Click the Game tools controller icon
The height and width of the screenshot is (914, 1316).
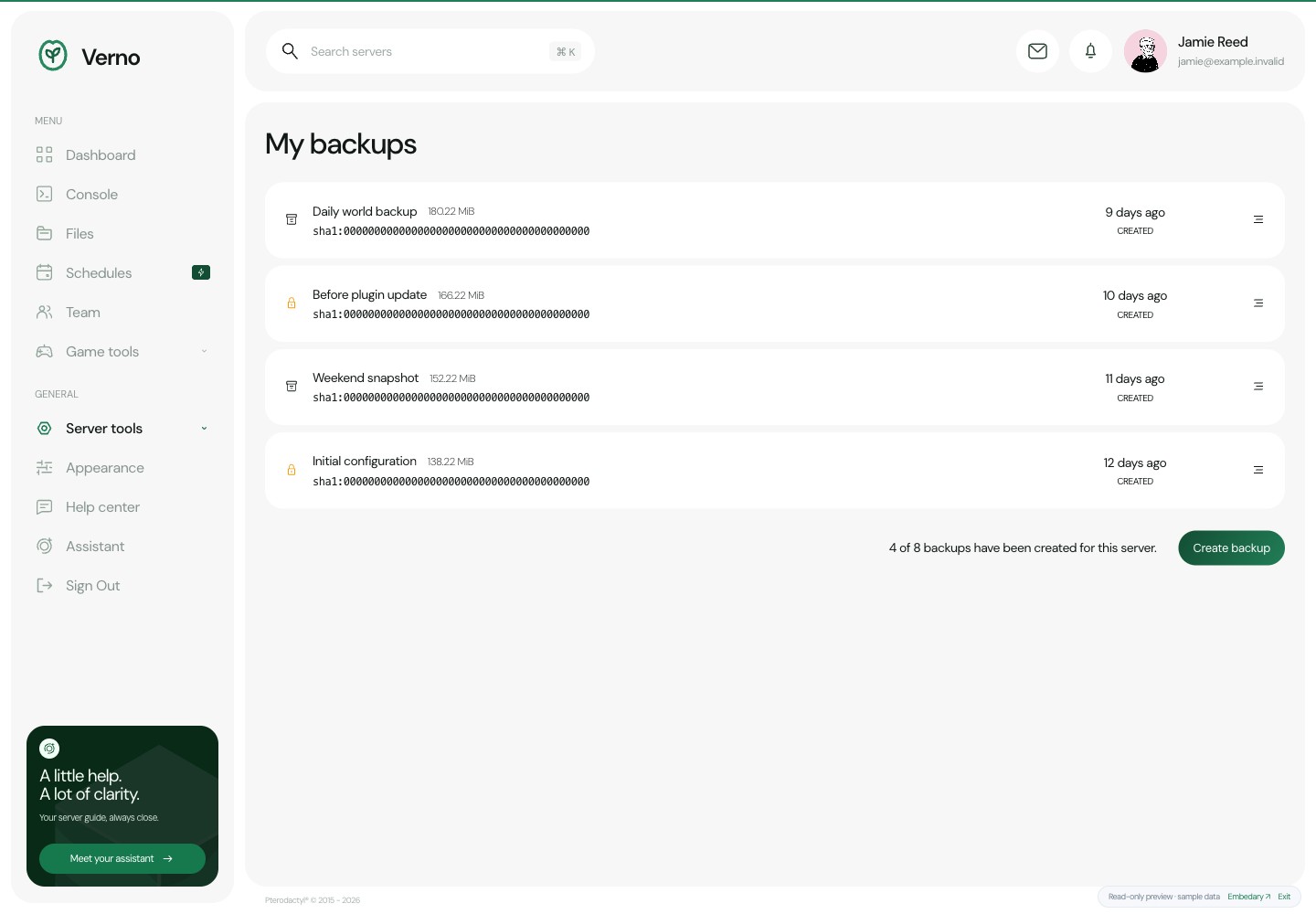tap(44, 351)
